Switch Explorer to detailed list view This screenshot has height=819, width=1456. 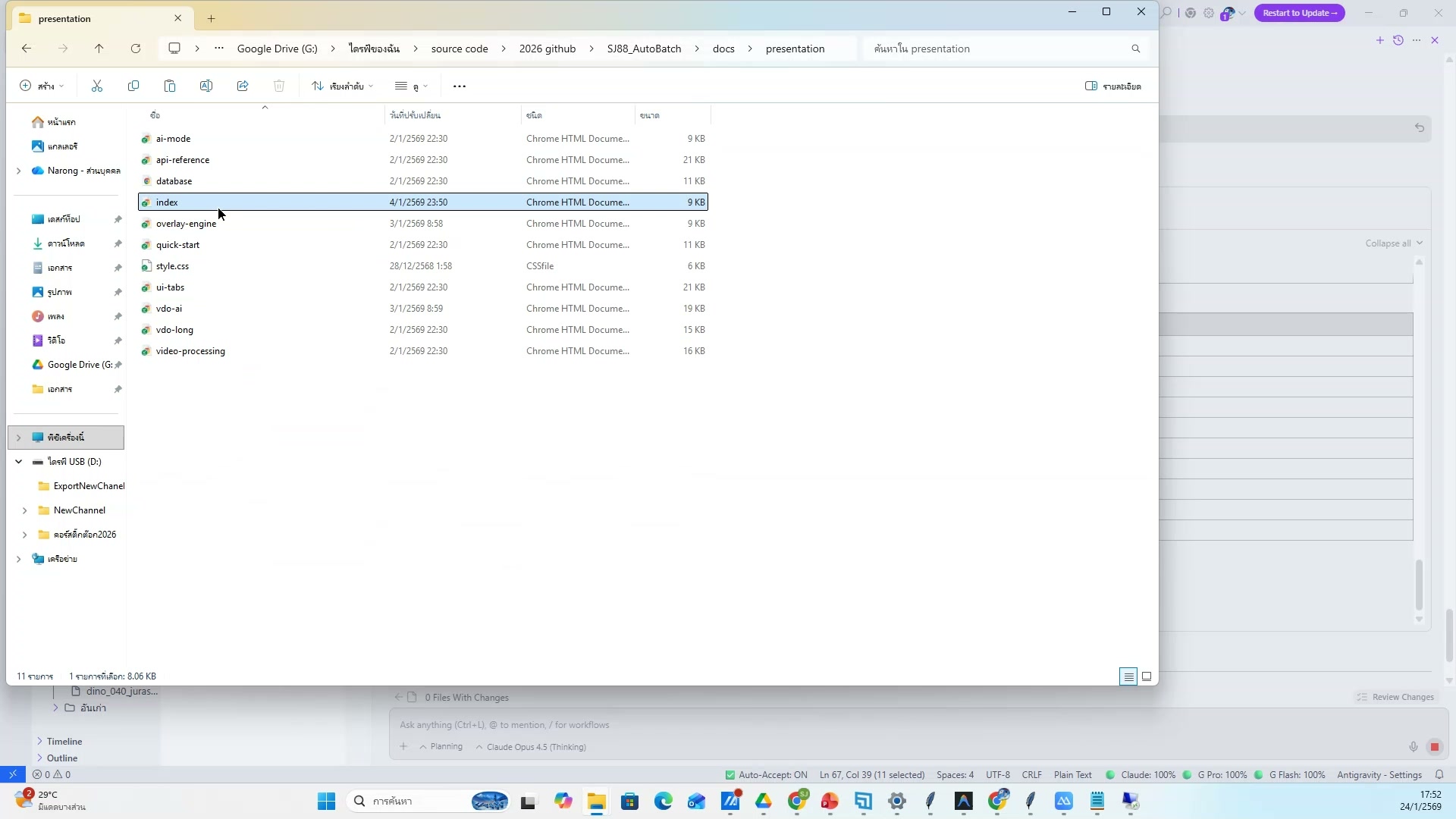coord(1128,676)
